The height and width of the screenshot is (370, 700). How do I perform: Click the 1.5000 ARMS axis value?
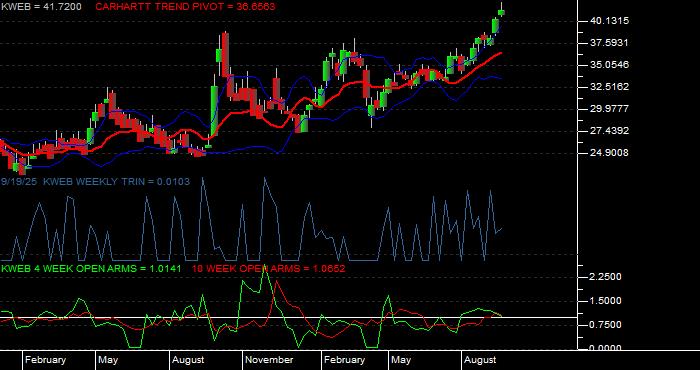(x=605, y=301)
